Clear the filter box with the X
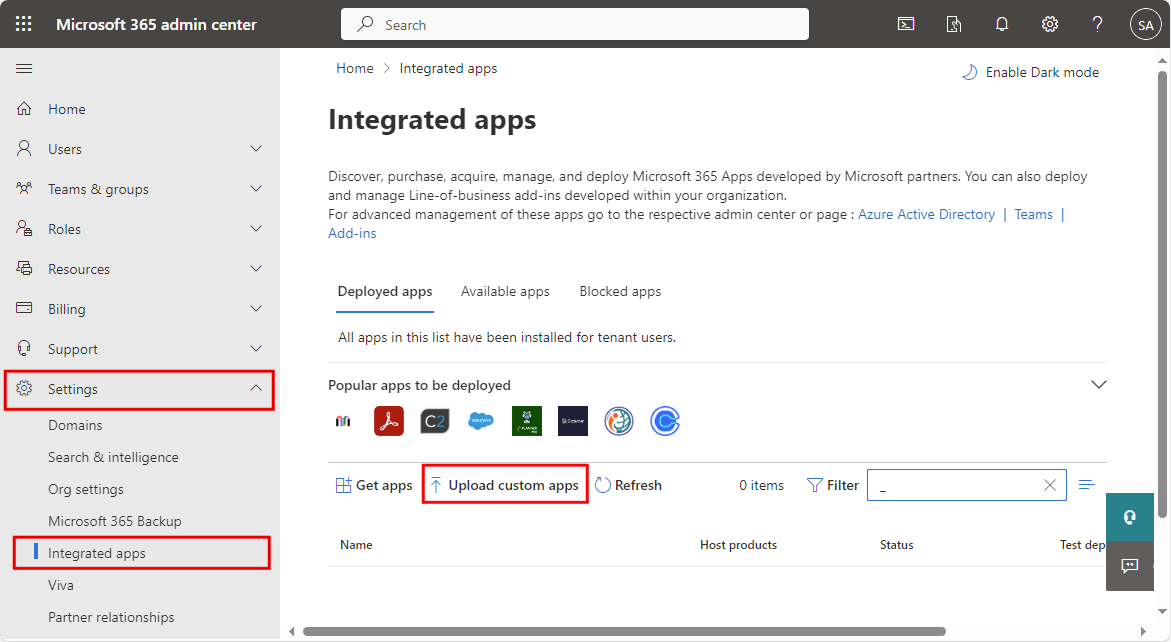The width and height of the screenshot is (1171, 642). [1049, 485]
